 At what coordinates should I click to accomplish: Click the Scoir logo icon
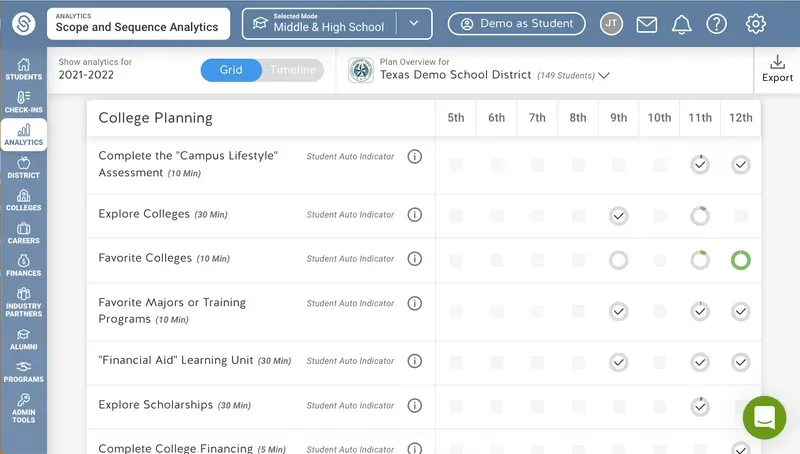23,23
